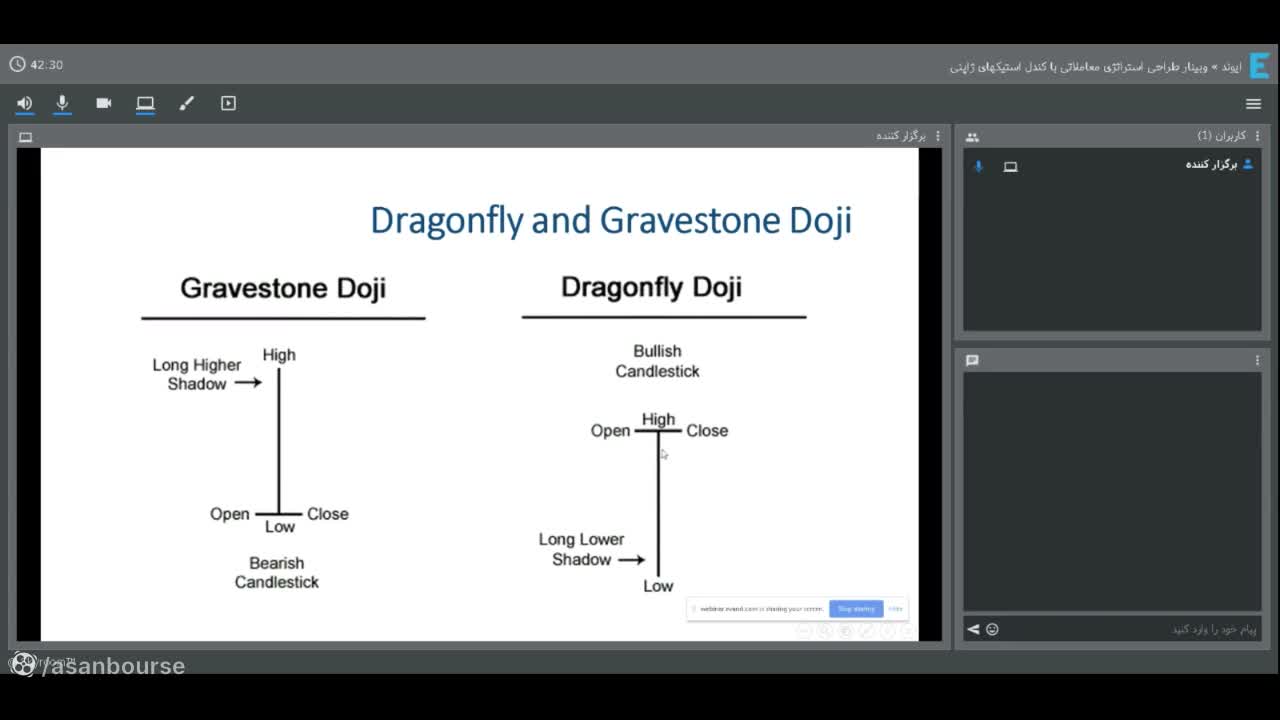Open the media playback share icon
The image size is (1280, 720).
228,103
